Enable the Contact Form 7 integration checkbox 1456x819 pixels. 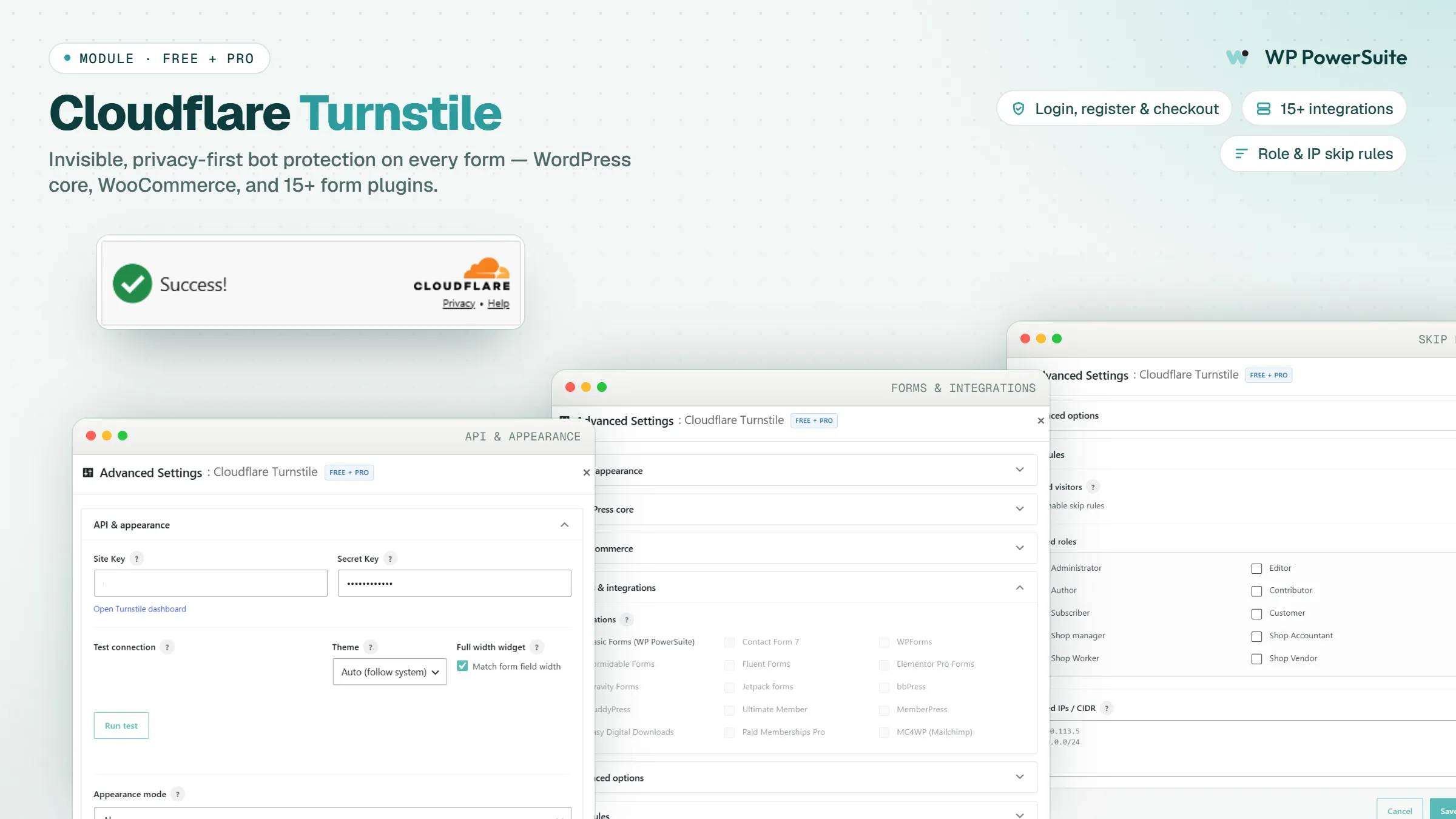point(729,642)
